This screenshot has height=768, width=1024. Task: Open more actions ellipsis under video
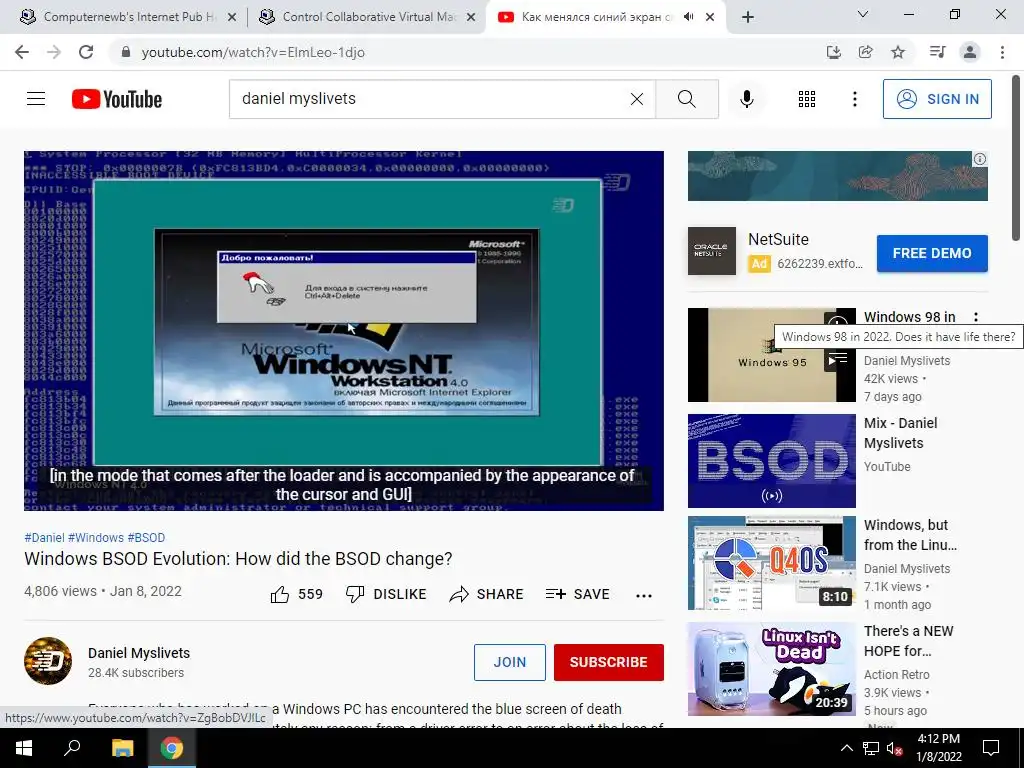coord(644,595)
